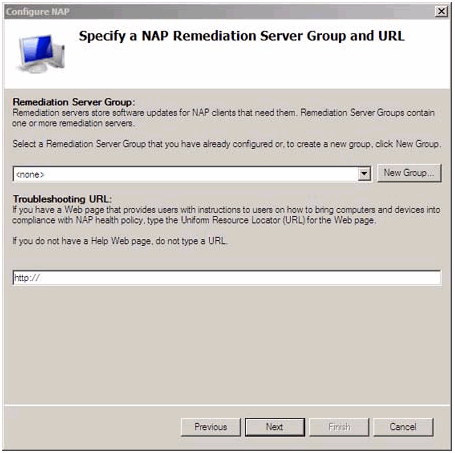Click the NAP health policy compliance paragraph
455x453 pixels.
click(x=226, y=215)
